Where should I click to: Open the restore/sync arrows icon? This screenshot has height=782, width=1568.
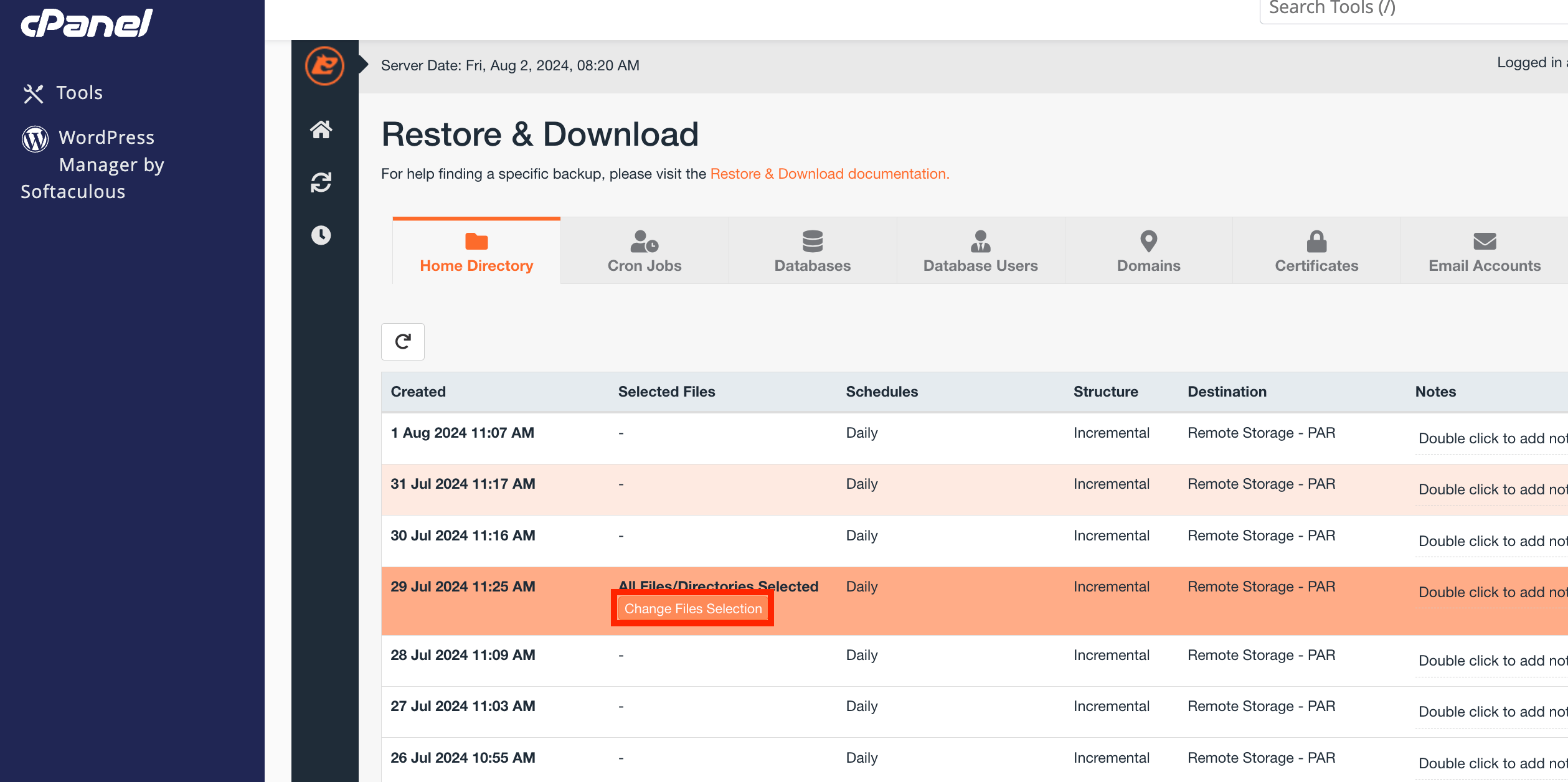click(321, 182)
